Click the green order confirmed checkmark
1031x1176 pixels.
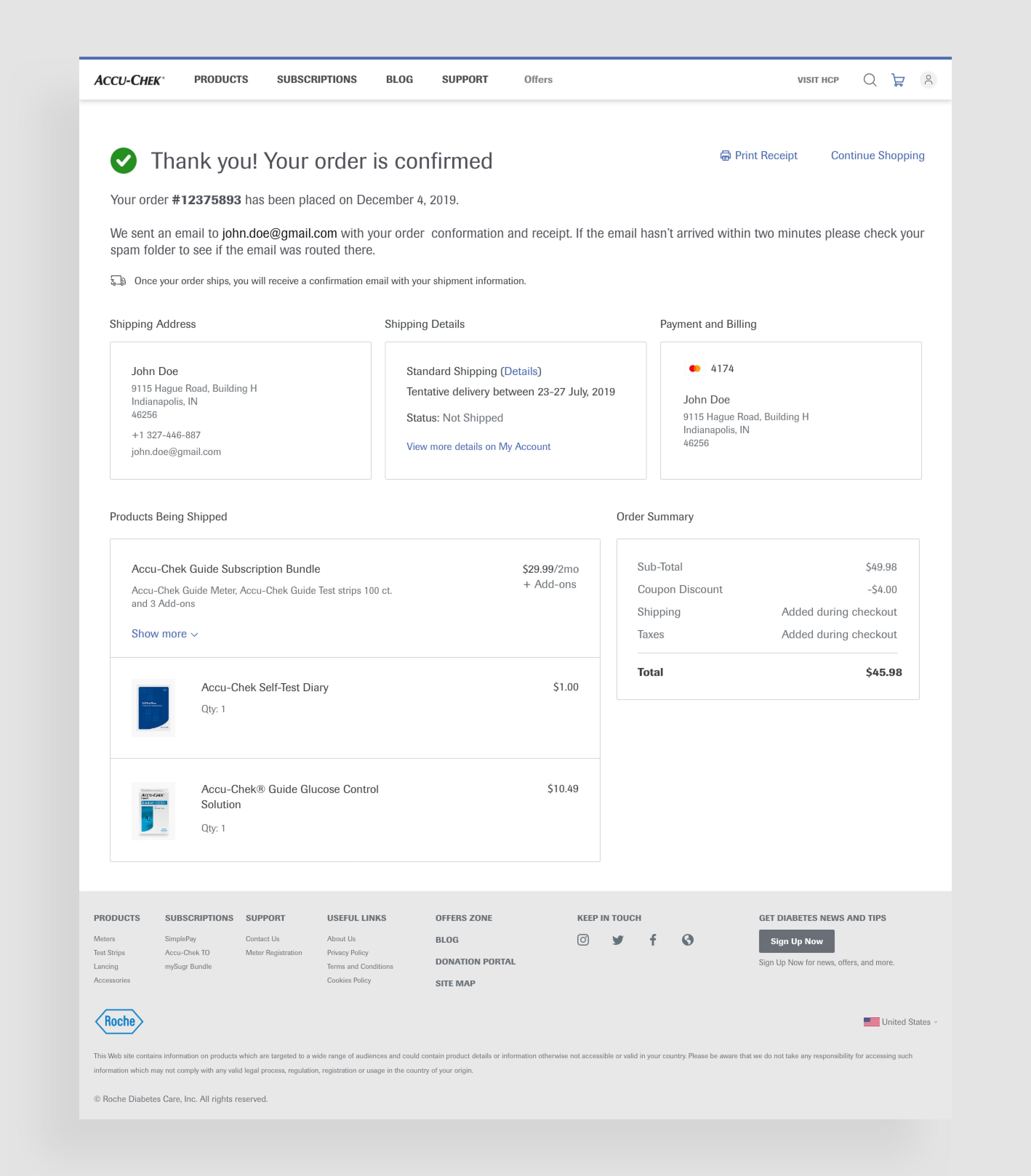(x=124, y=160)
